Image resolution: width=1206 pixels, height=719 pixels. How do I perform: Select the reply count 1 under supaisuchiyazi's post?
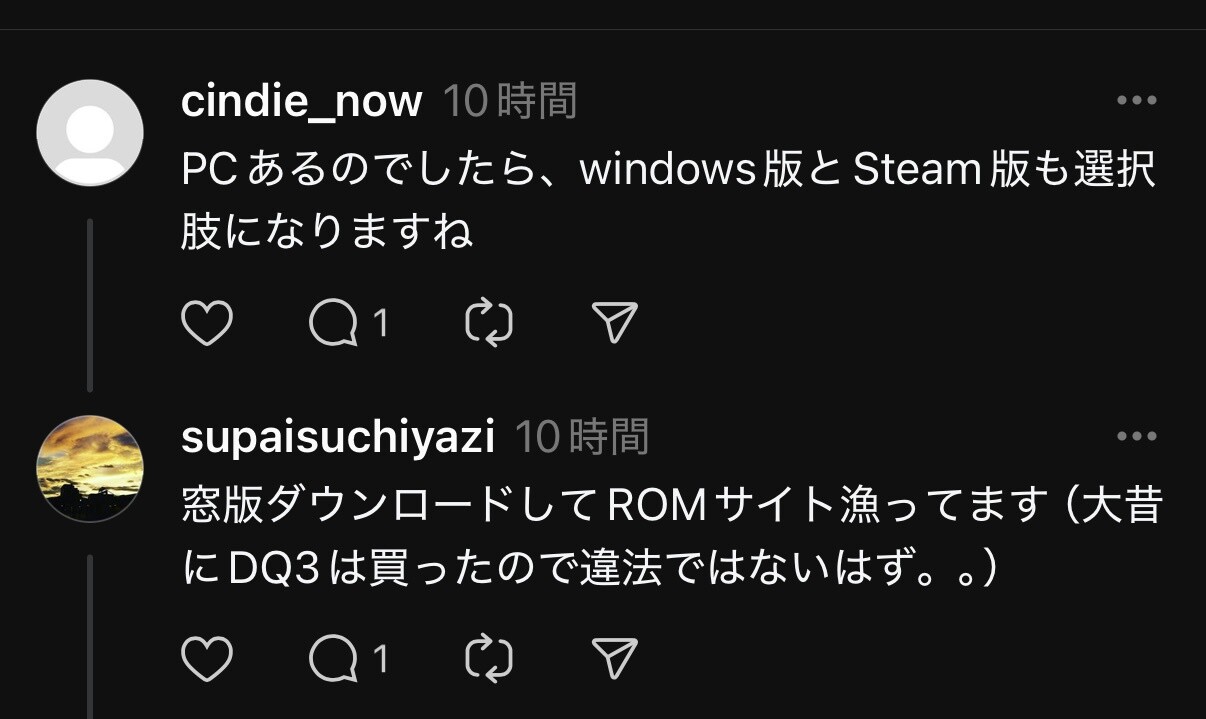point(380,660)
